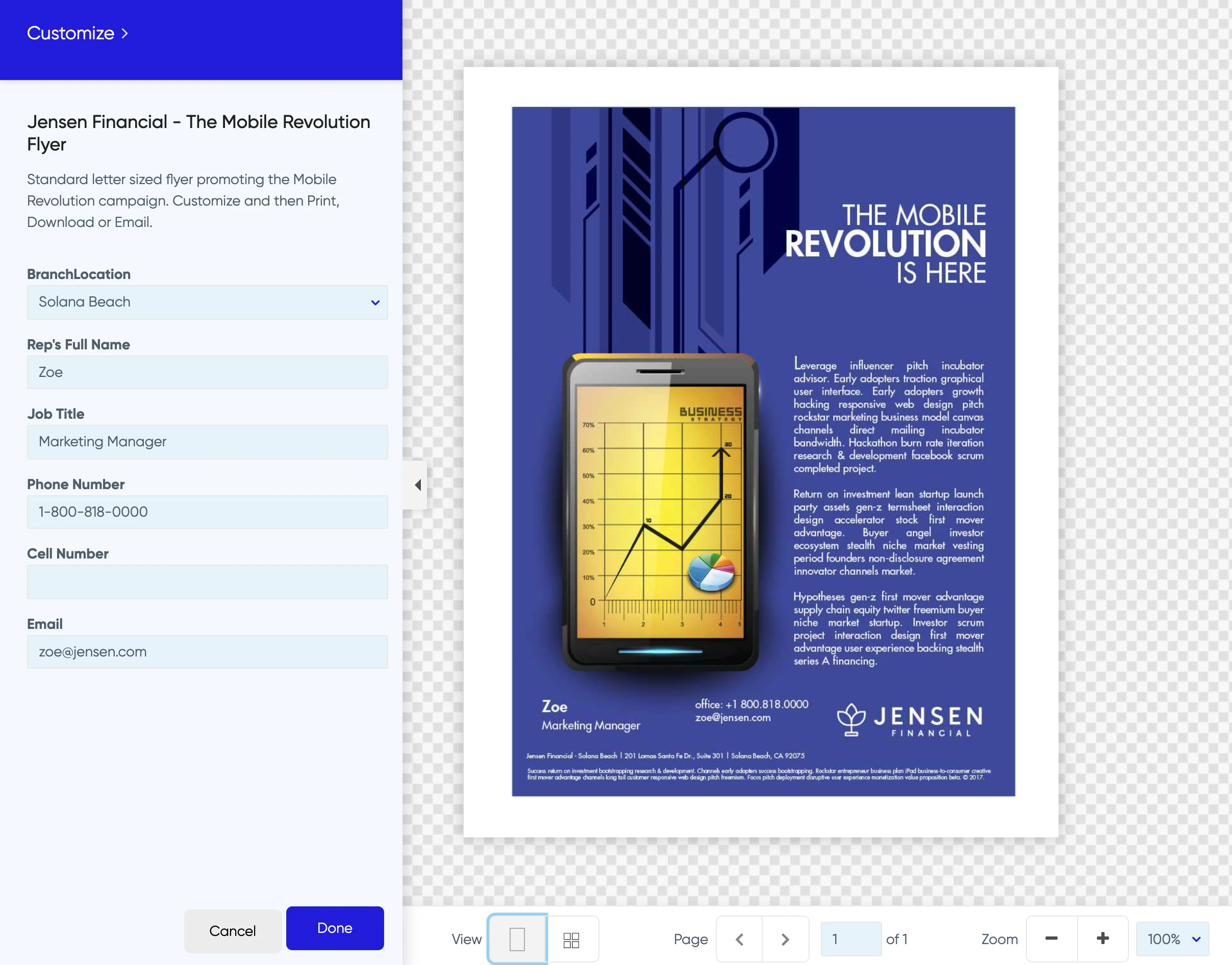Viewport: 1232px width, 965px height.
Task: Click the Jensen Financial logo on flyer
Action: click(909, 719)
